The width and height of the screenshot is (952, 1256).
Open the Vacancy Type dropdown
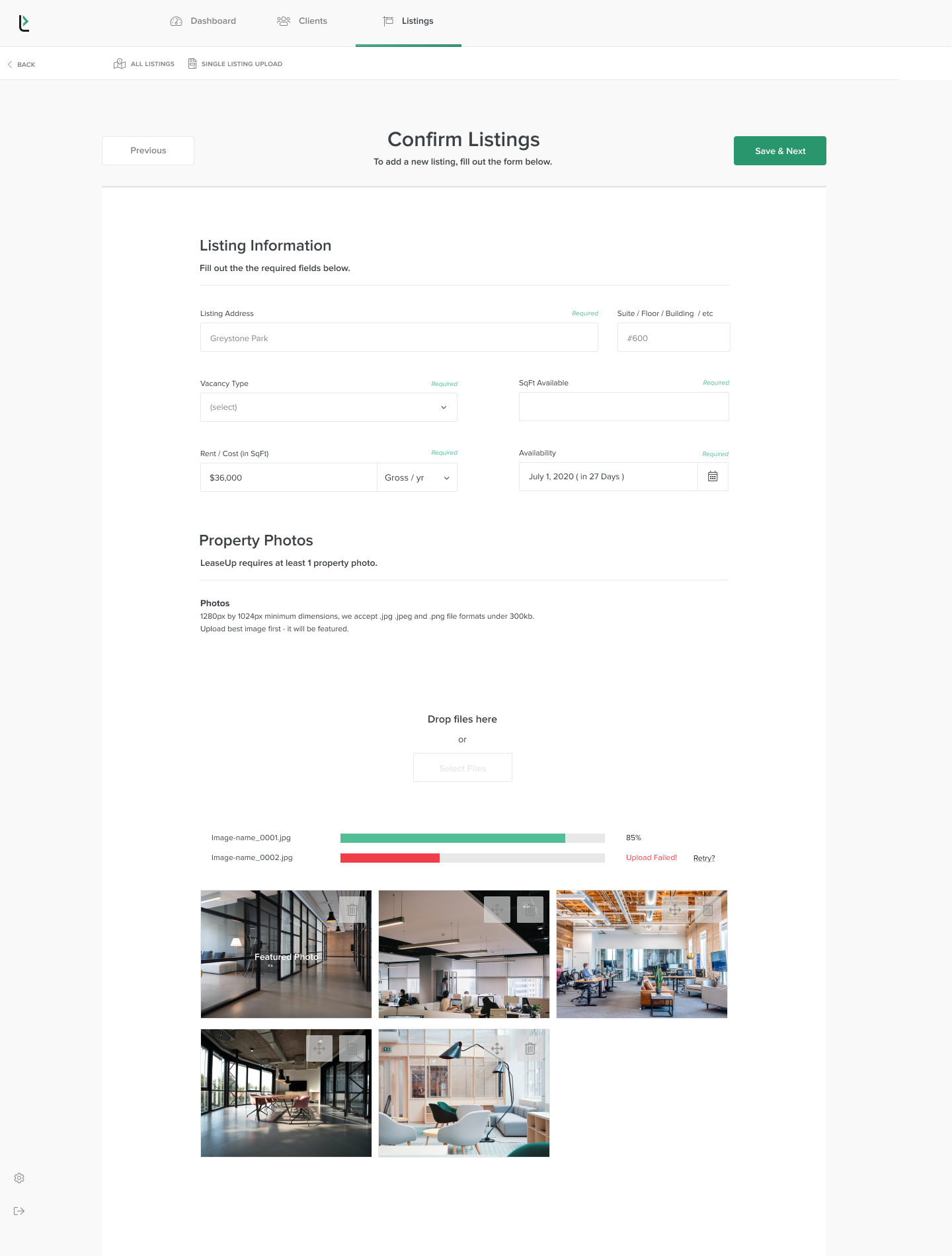329,407
